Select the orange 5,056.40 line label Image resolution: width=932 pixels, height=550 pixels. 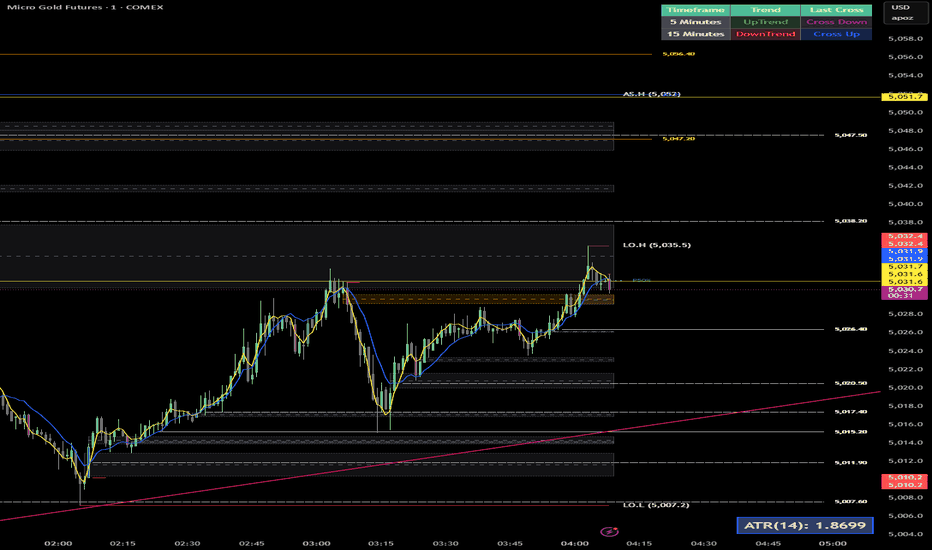(x=678, y=54)
